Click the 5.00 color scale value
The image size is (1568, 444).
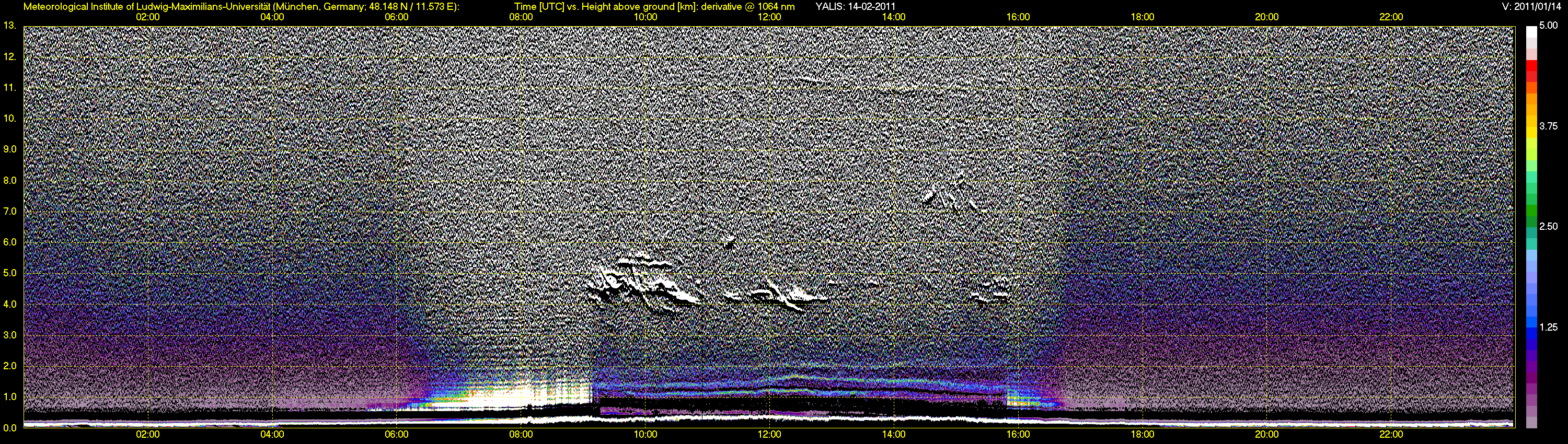pyautogui.click(x=1549, y=26)
